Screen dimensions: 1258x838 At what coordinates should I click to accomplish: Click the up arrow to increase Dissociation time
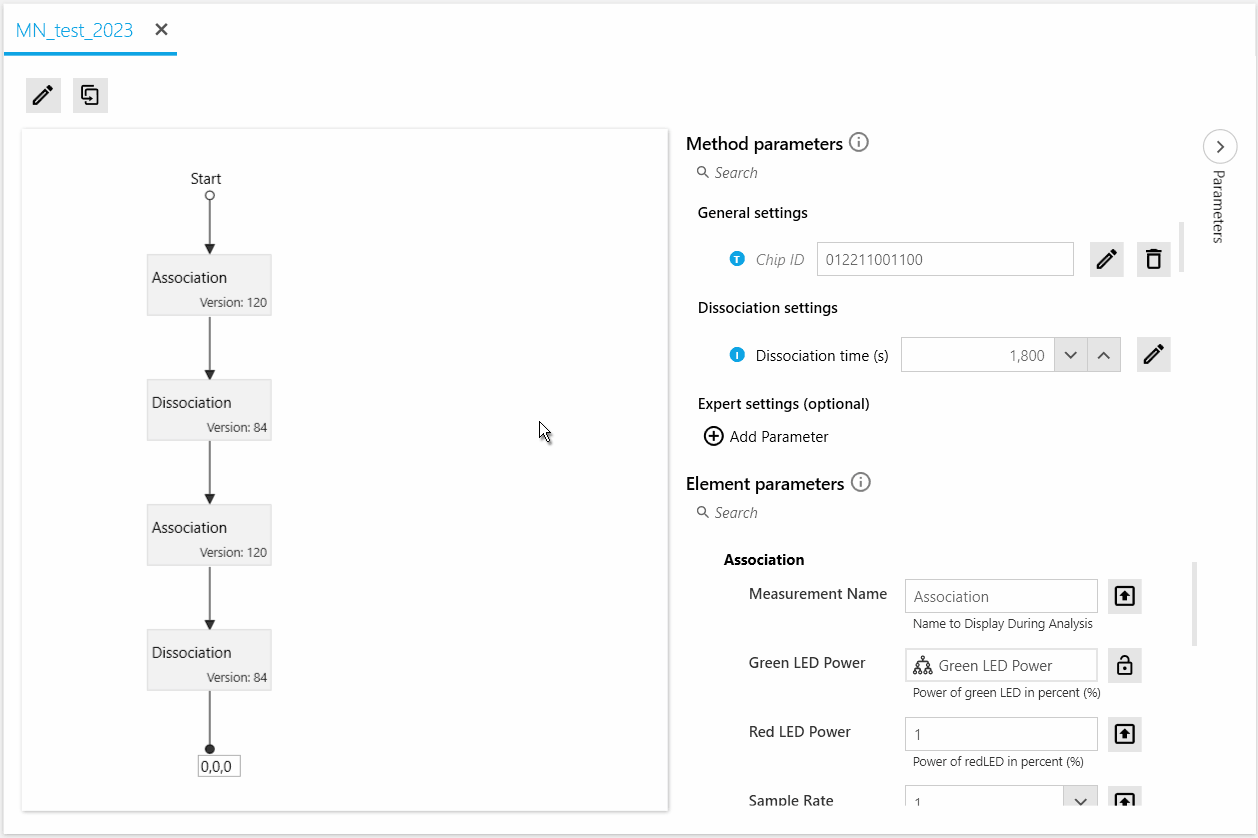(x=1103, y=354)
